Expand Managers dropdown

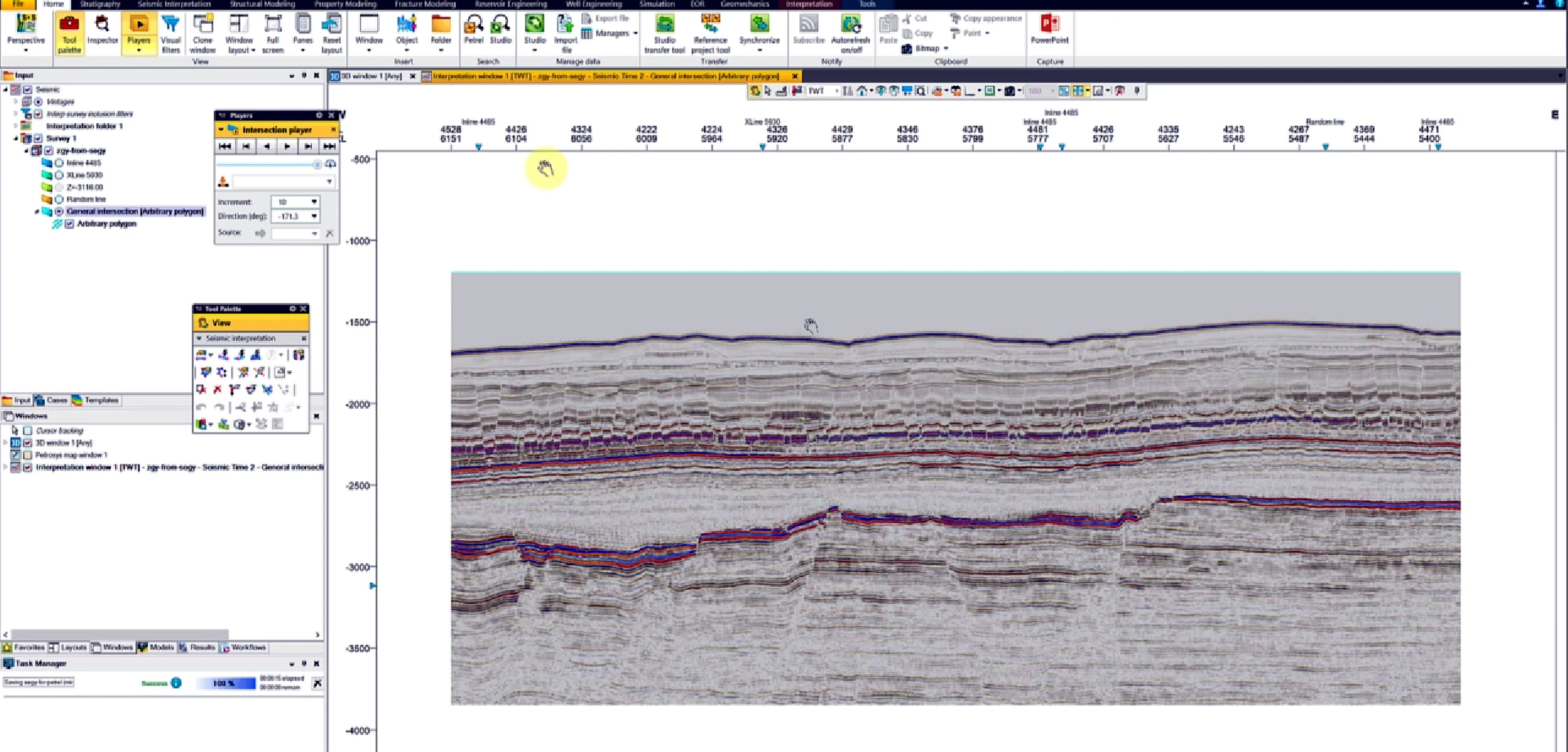(635, 33)
